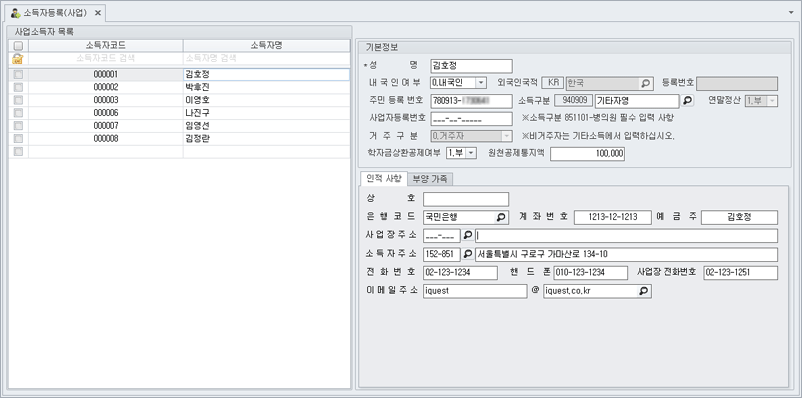This screenshot has width=802, height=398.
Task: Select 이영호 in the earner list
Action: (266, 100)
